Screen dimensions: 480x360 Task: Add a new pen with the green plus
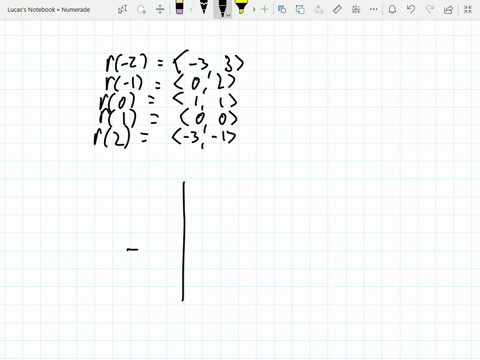pos(265,9)
